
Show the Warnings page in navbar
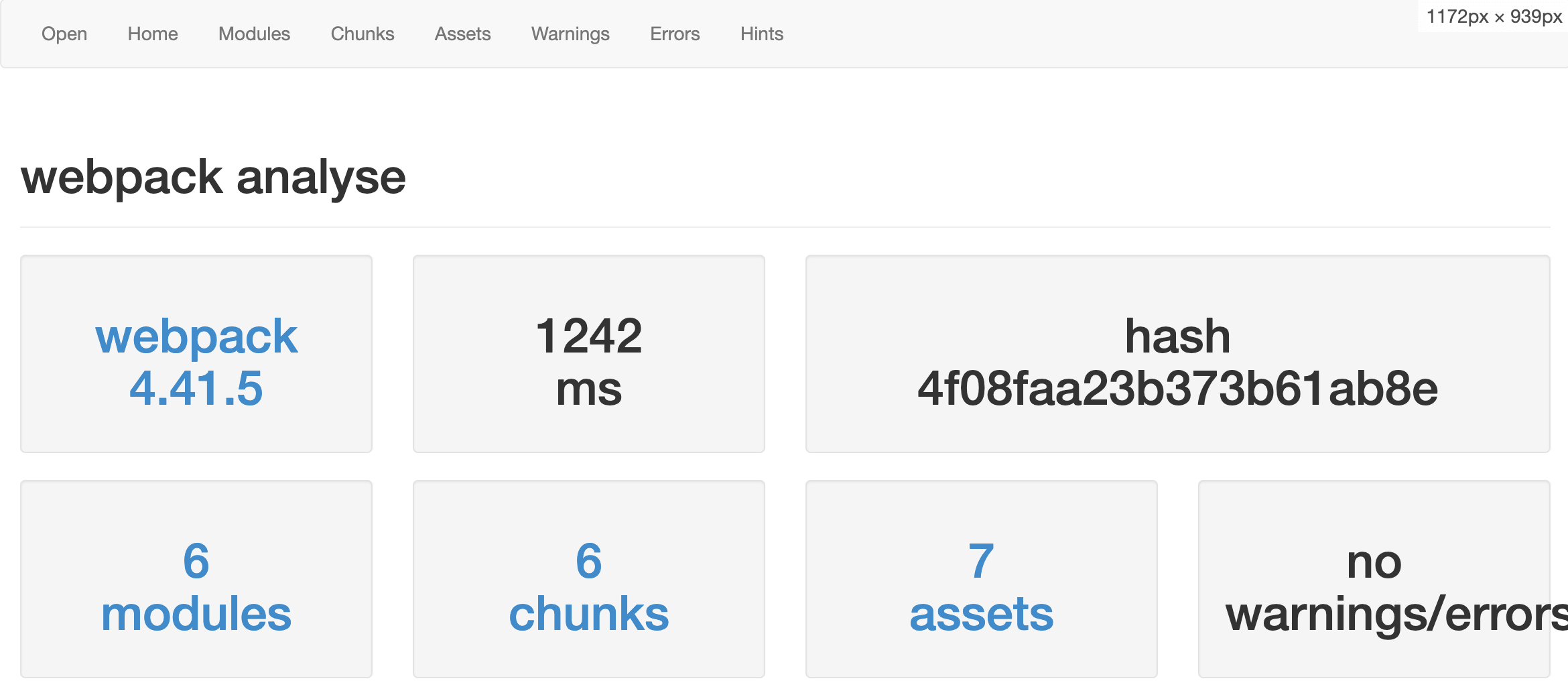570,34
